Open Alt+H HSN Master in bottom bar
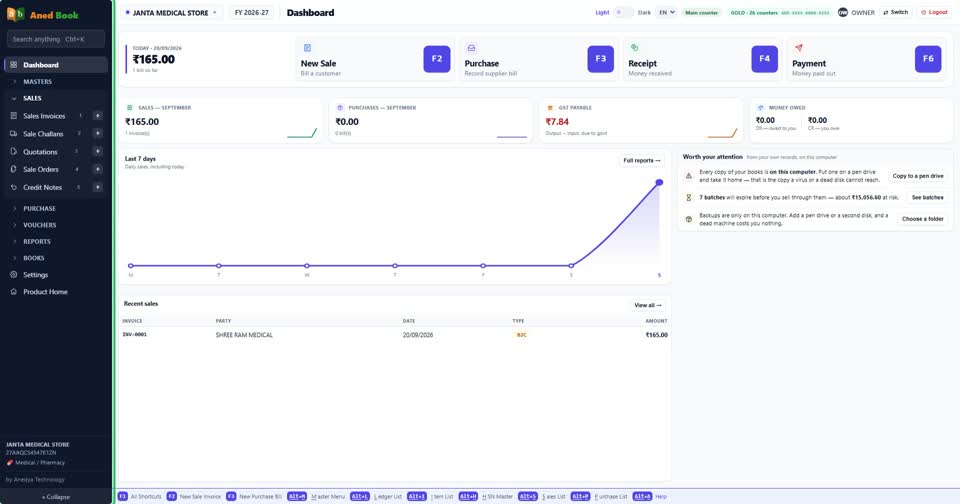Viewport: 960px width, 504px height. point(486,497)
